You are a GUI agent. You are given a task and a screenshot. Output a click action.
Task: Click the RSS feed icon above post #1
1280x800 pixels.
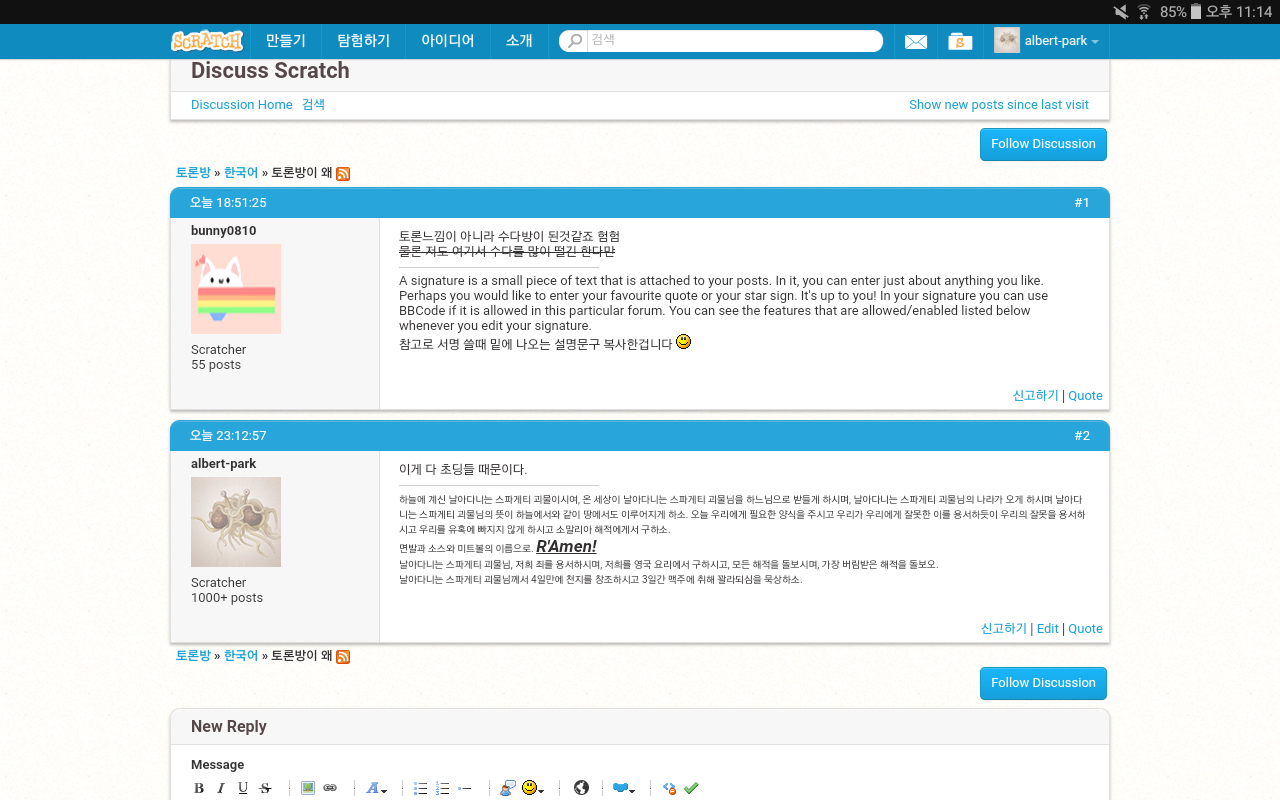(x=343, y=173)
